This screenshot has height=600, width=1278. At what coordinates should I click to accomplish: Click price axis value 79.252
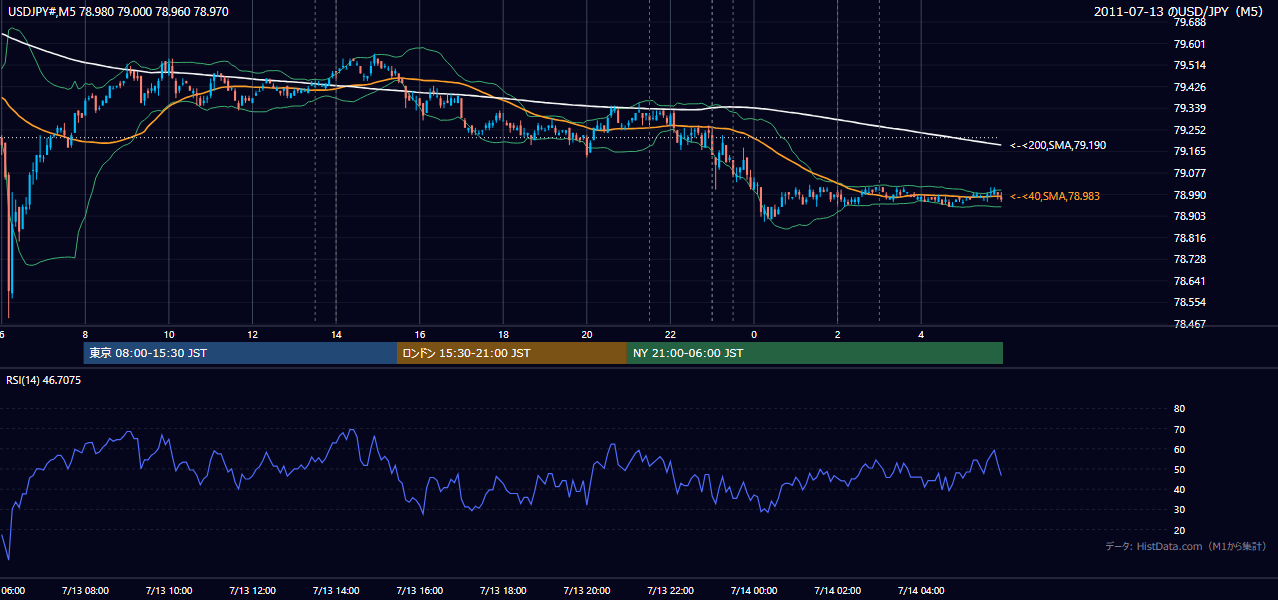[x=1189, y=130]
